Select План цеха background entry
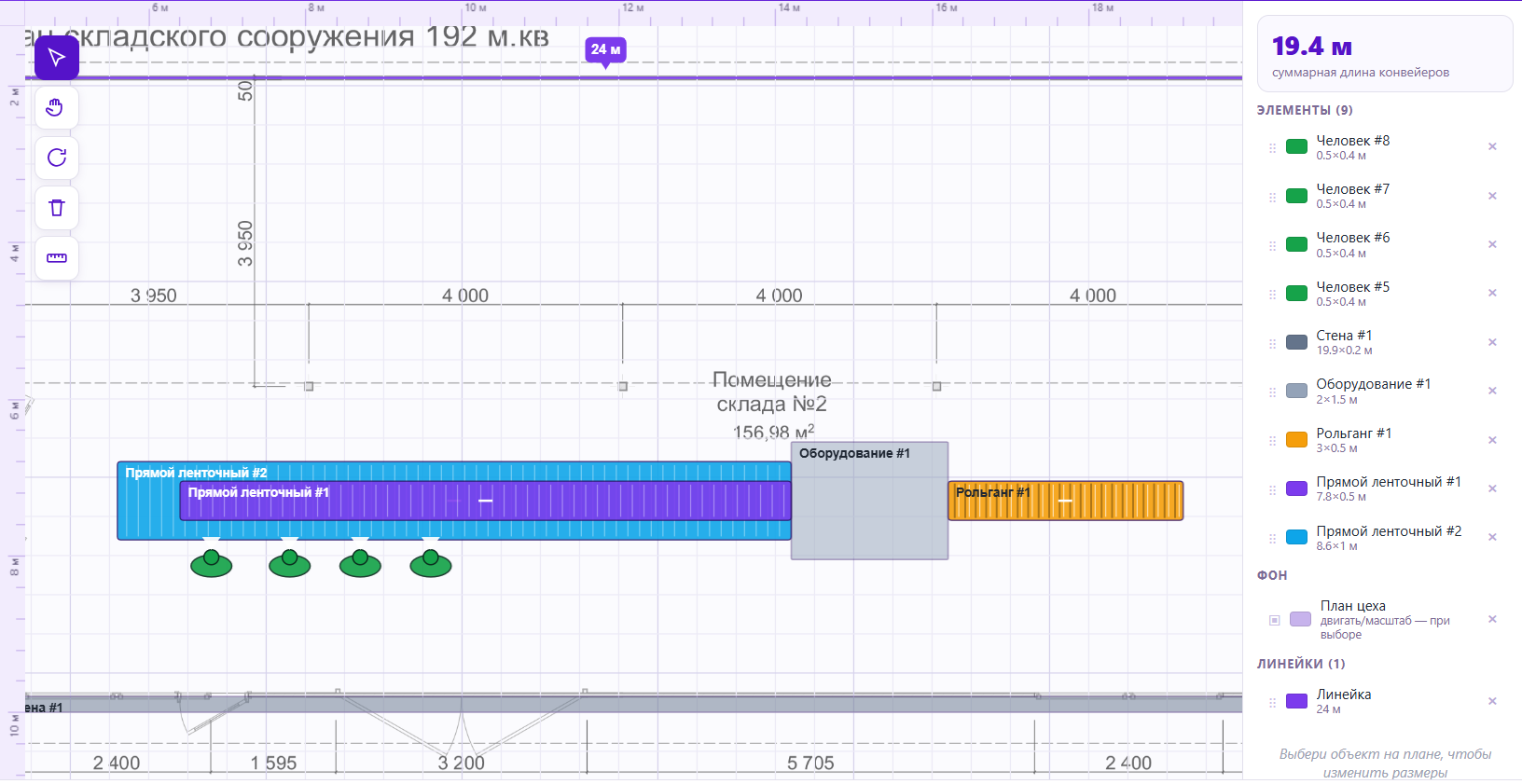1522x784 pixels. pos(1385,620)
